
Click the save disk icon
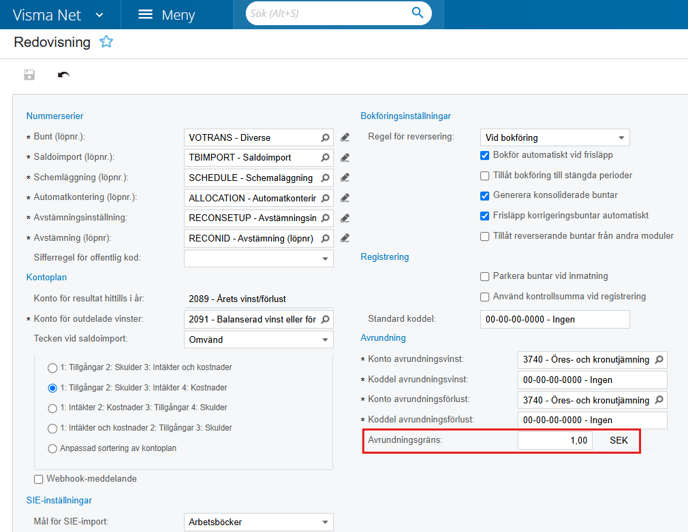tap(29, 75)
